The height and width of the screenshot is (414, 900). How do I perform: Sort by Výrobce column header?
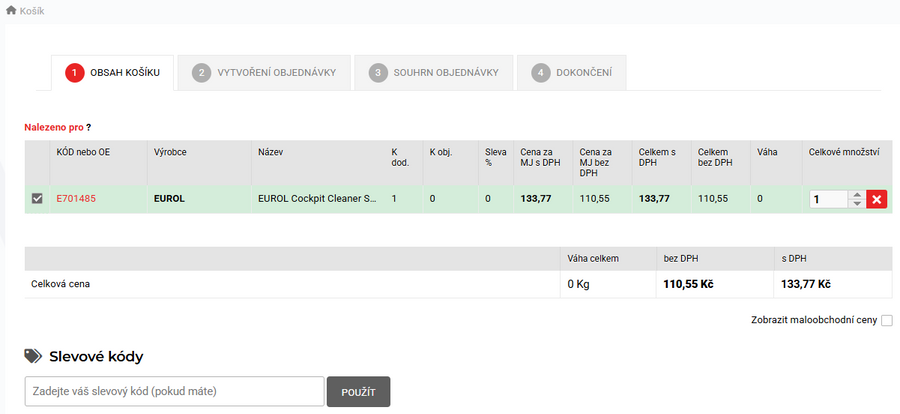(170, 152)
